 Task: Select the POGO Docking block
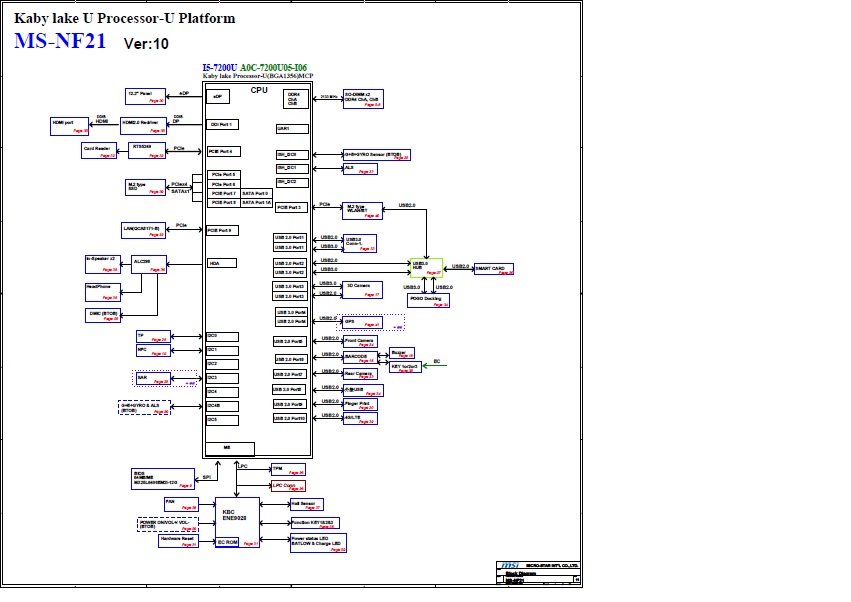428,300
